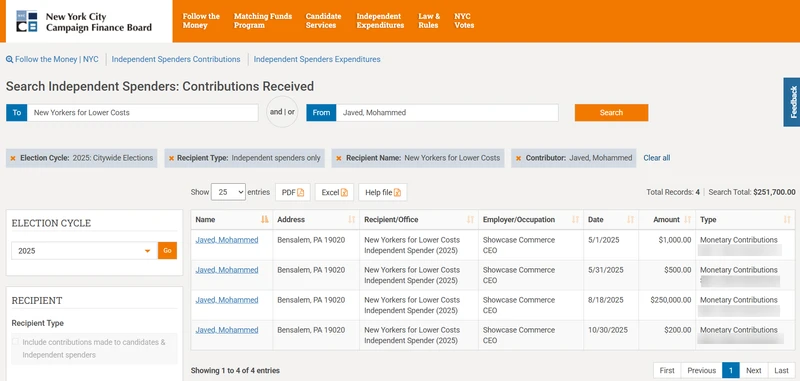This screenshot has width=800, height=381.
Task: Go to First page of results
Action: point(667,370)
